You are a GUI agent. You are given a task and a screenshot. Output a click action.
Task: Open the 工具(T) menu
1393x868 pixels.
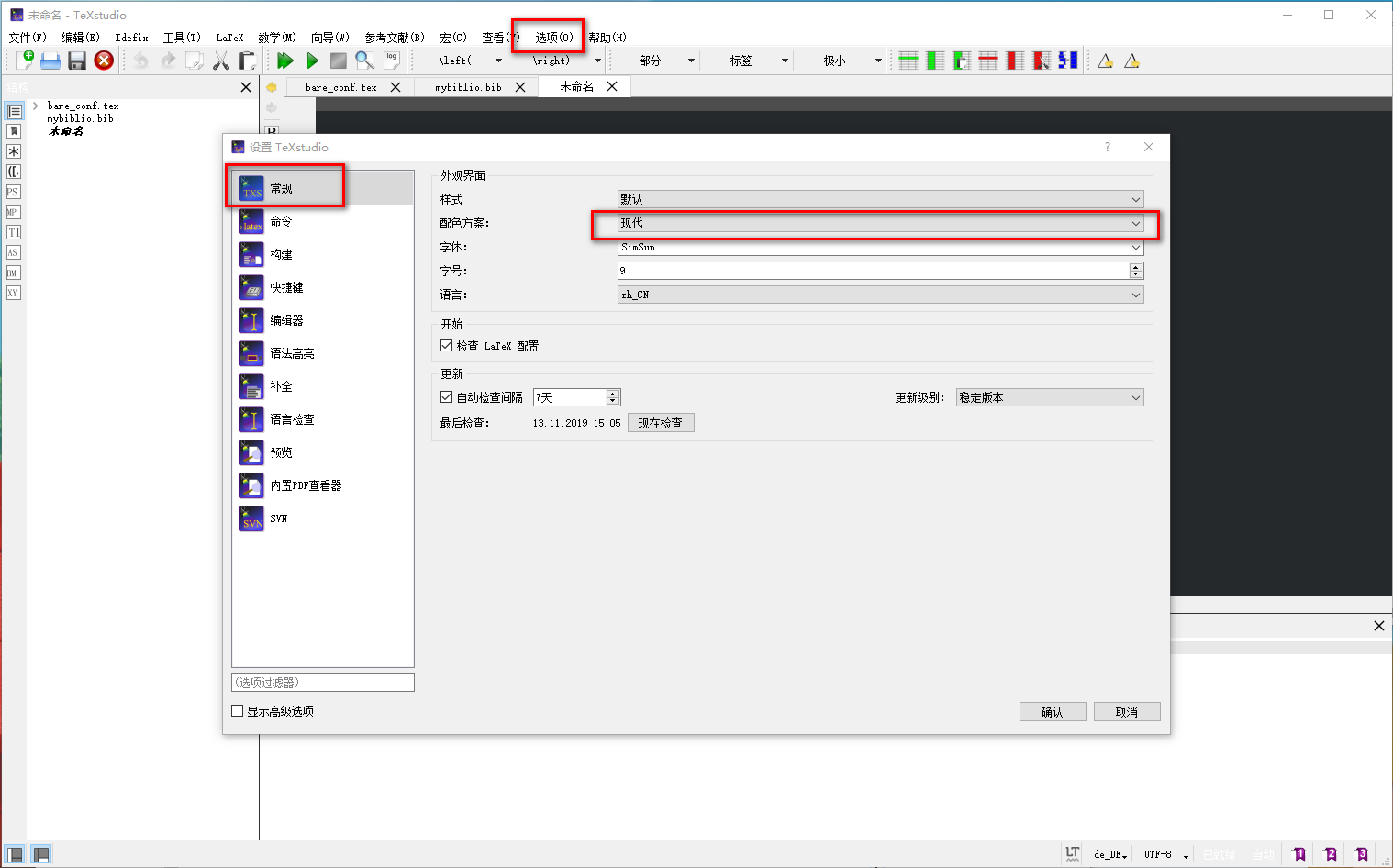[182, 38]
